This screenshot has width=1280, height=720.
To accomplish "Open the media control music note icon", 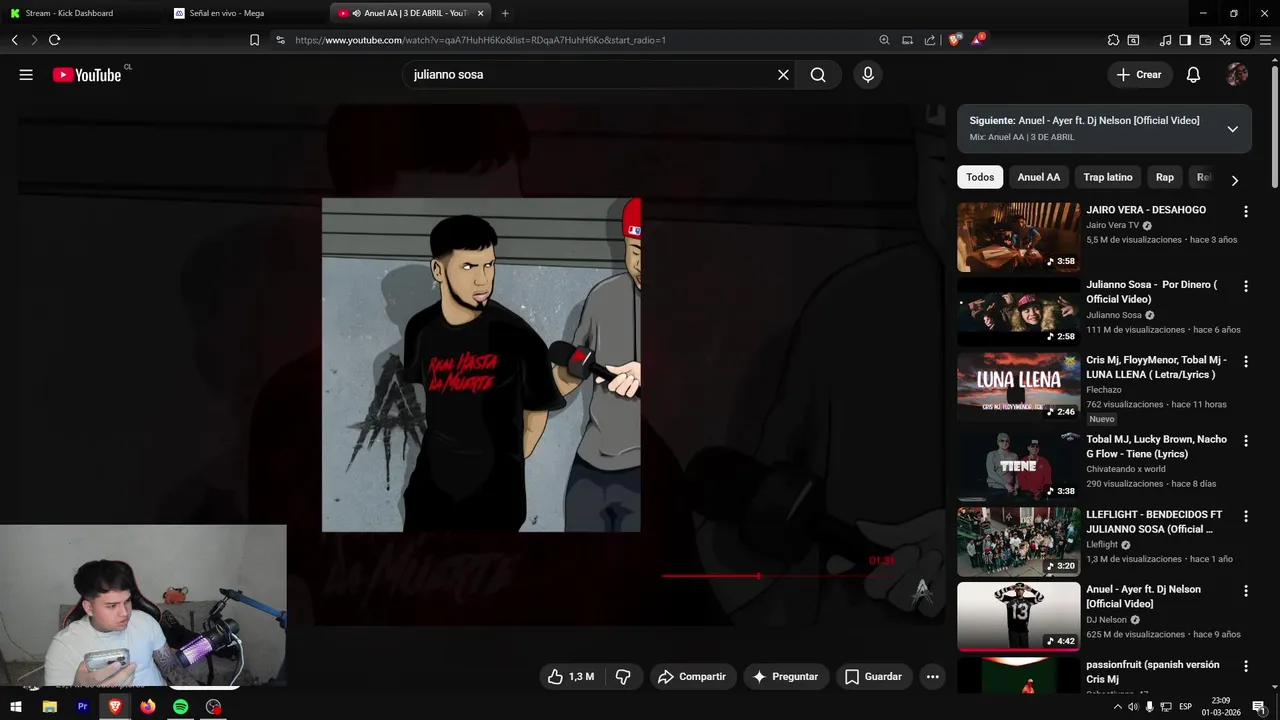I will (1165, 40).
